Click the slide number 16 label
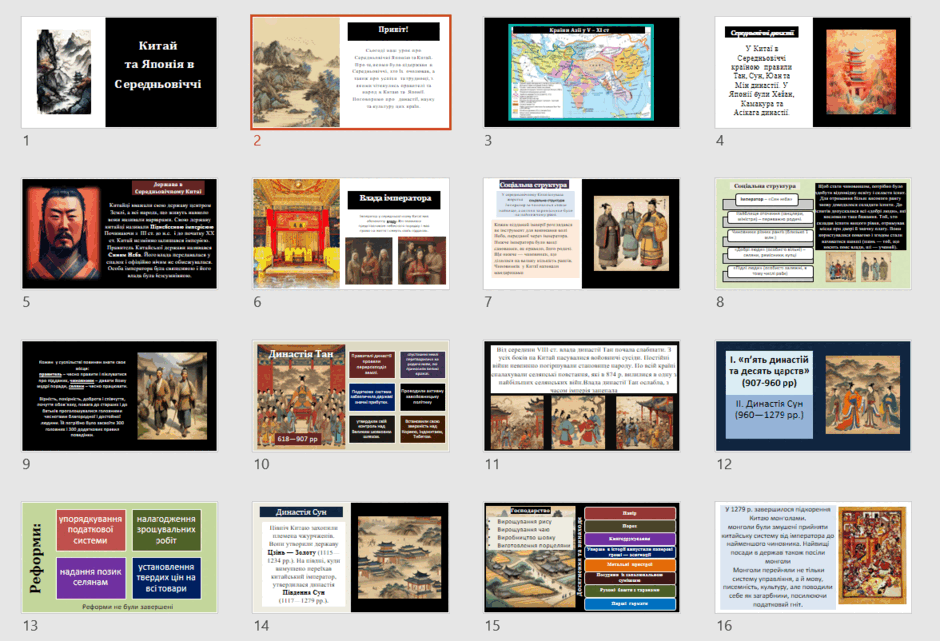940x641 pixels. (724, 625)
